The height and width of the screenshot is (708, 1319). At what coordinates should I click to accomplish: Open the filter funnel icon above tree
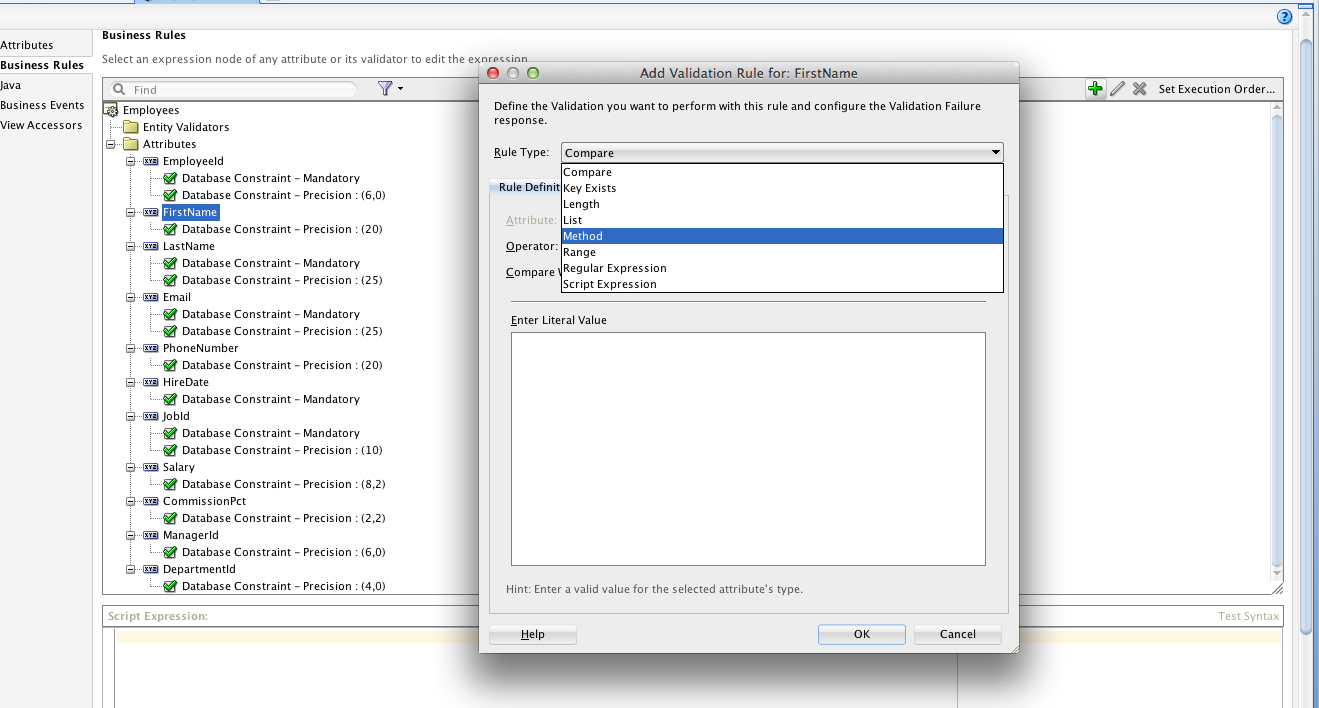[385, 88]
